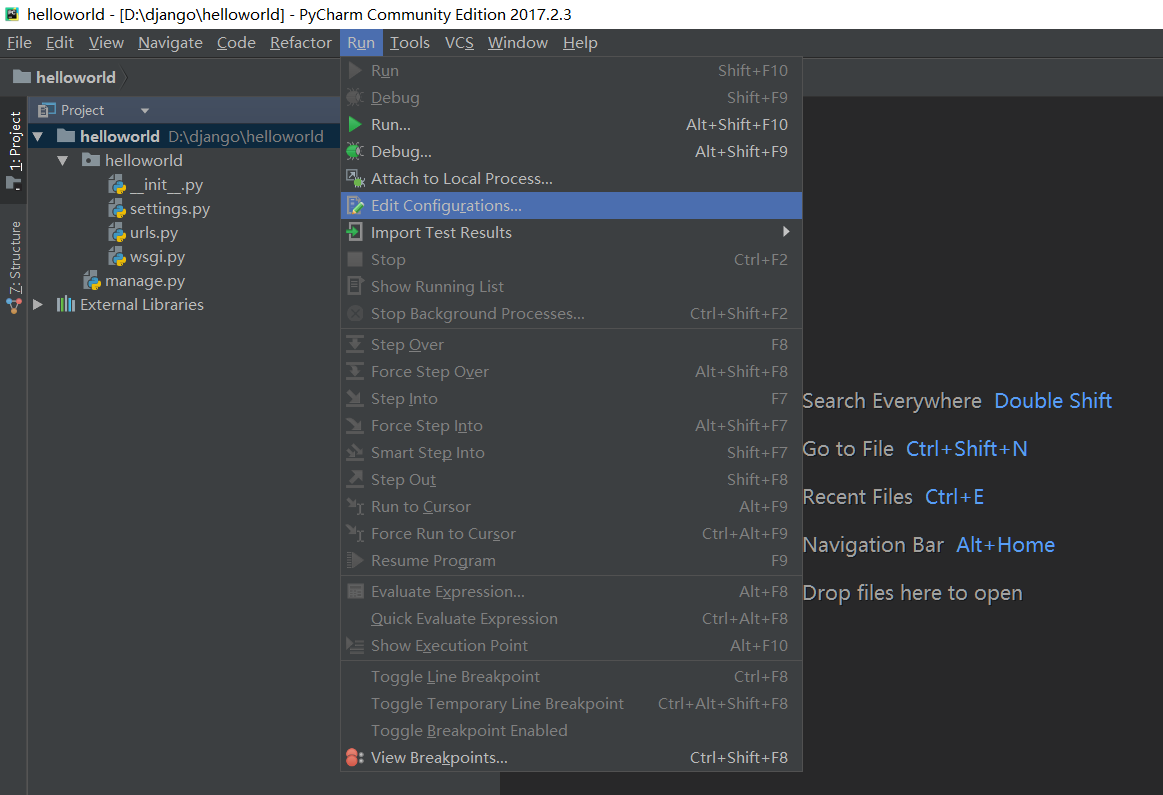Select wsgi.py in project tree
This screenshot has height=795, width=1163.
pyautogui.click(x=157, y=257)
